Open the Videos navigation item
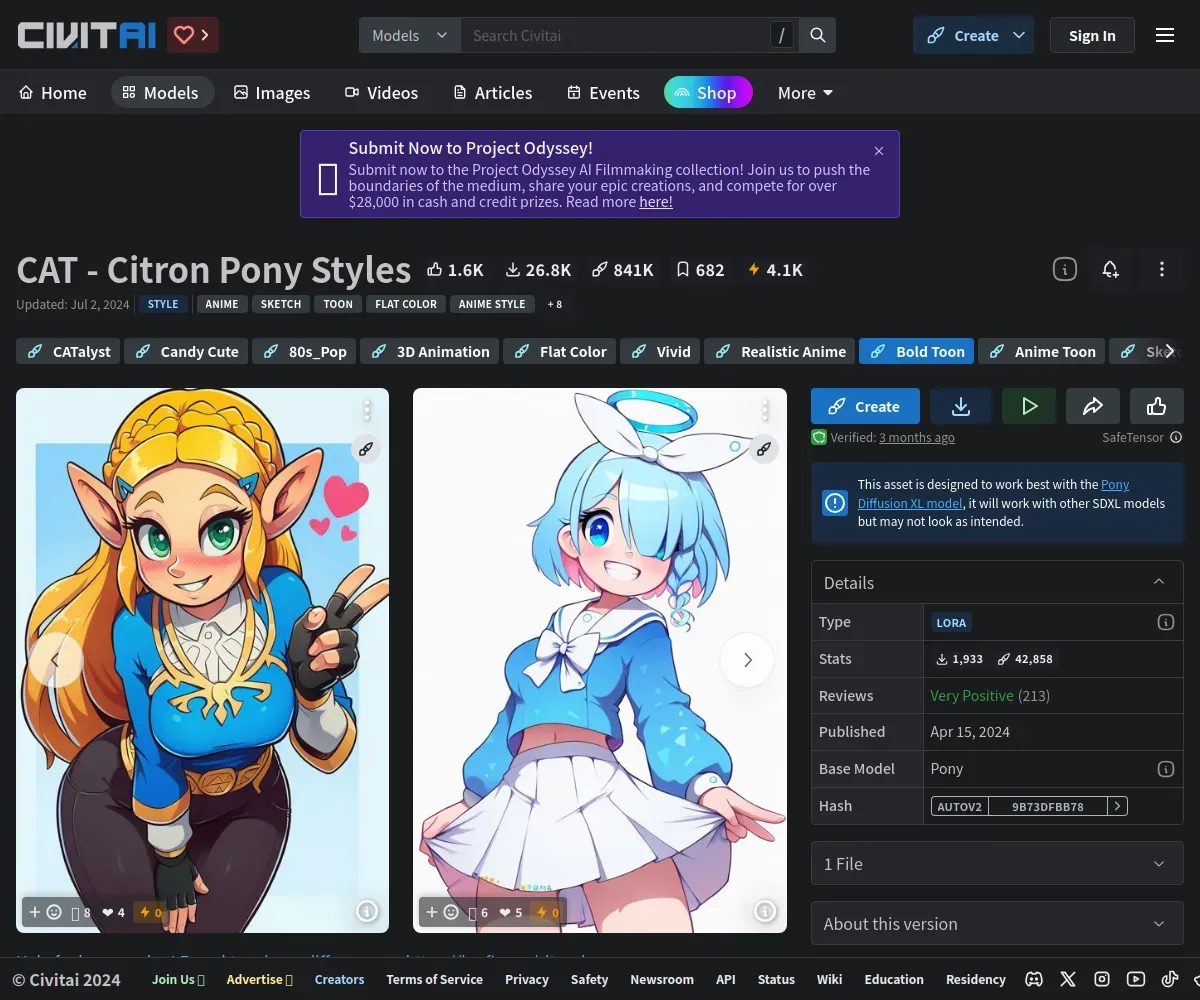The width and height of the screenshot is (1200, 1000). (381, 92)
